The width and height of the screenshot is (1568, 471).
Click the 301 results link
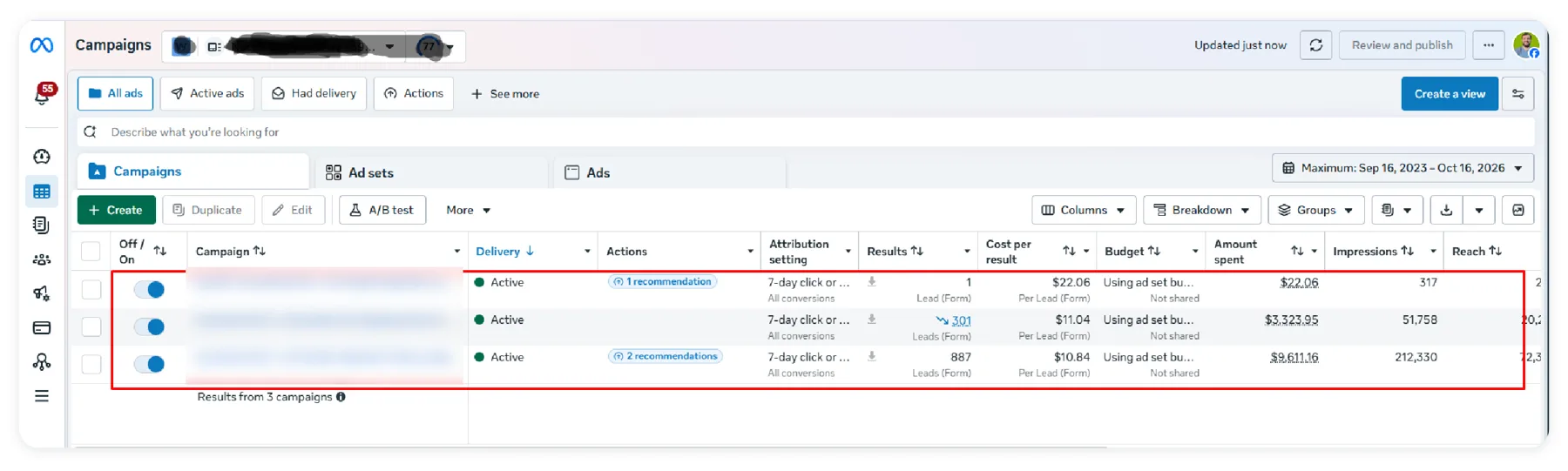961,320
